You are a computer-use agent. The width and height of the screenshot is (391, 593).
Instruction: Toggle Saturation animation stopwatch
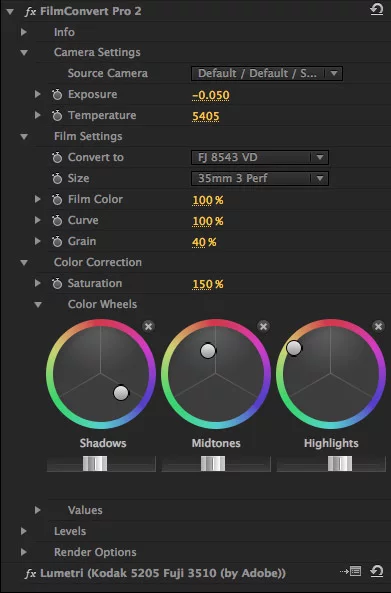[x=57, y=283]
